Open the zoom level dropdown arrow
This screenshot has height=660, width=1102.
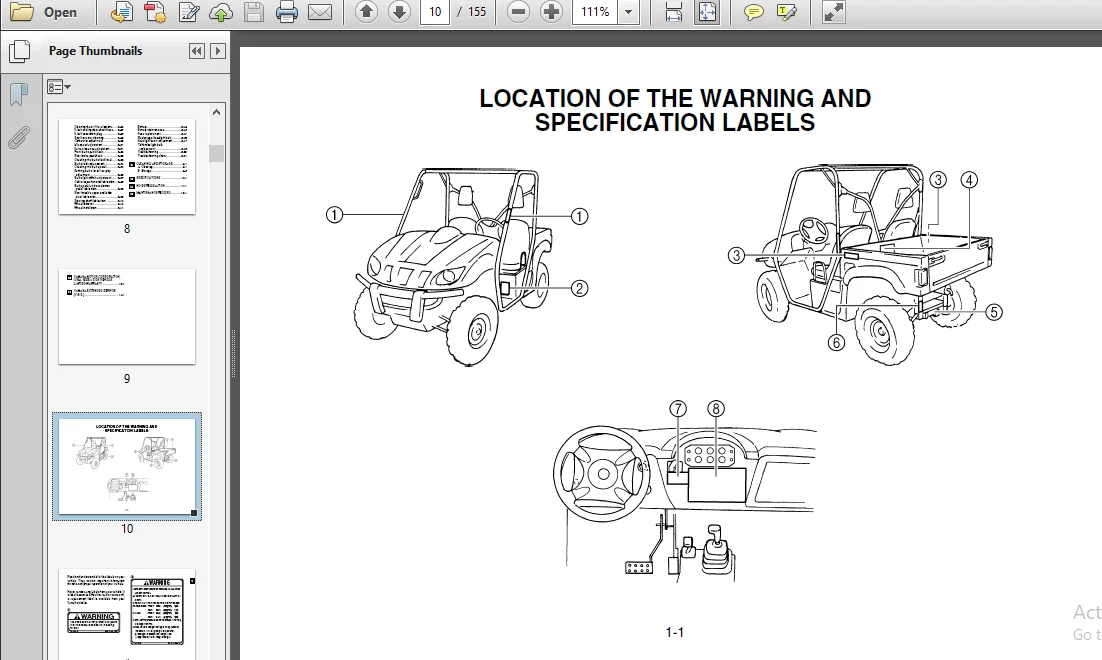point(628,12)
